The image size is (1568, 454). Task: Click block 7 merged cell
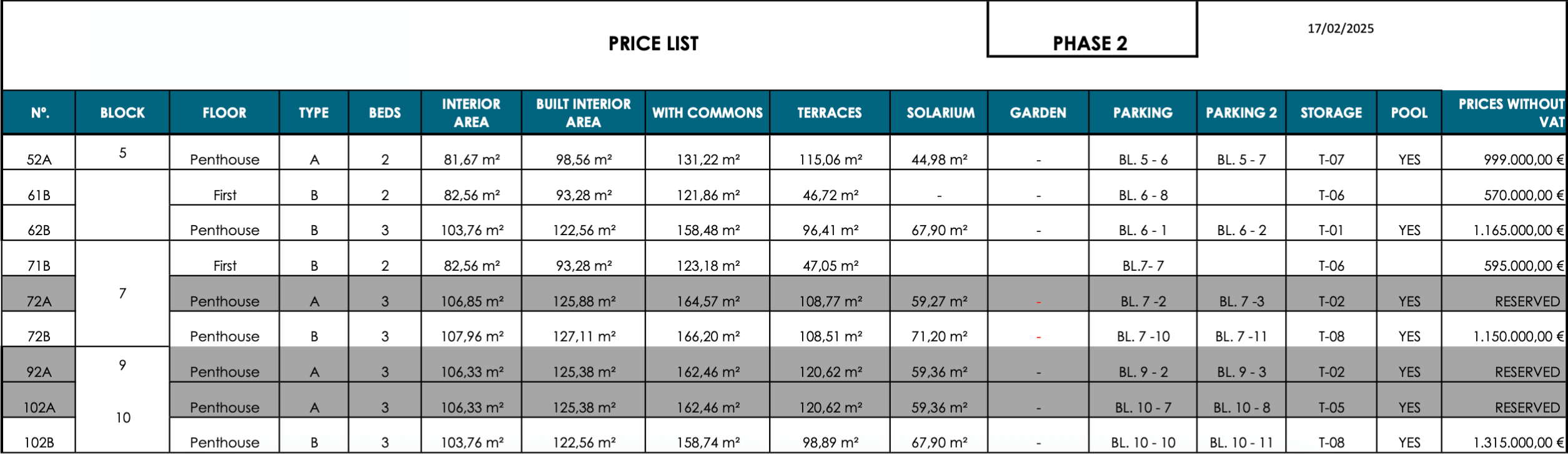pos(122,294)
